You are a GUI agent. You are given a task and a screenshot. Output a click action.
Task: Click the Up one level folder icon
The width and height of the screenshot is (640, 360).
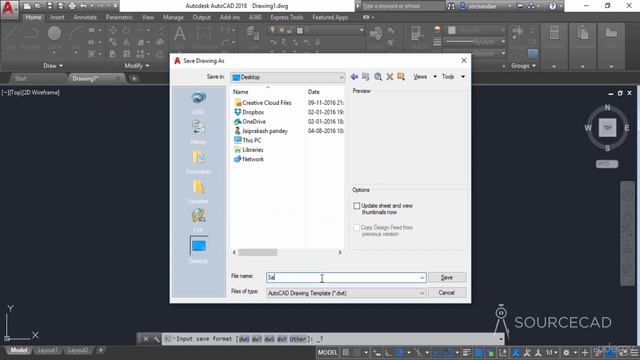pyautogui.click(x=366, y=77)
